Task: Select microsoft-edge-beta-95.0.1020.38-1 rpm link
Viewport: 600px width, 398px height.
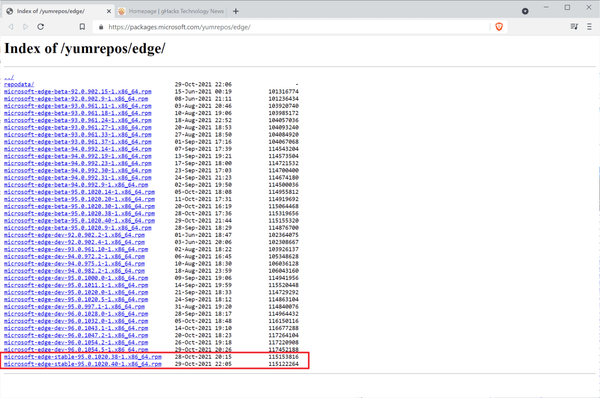Action: tap(80, 214)
